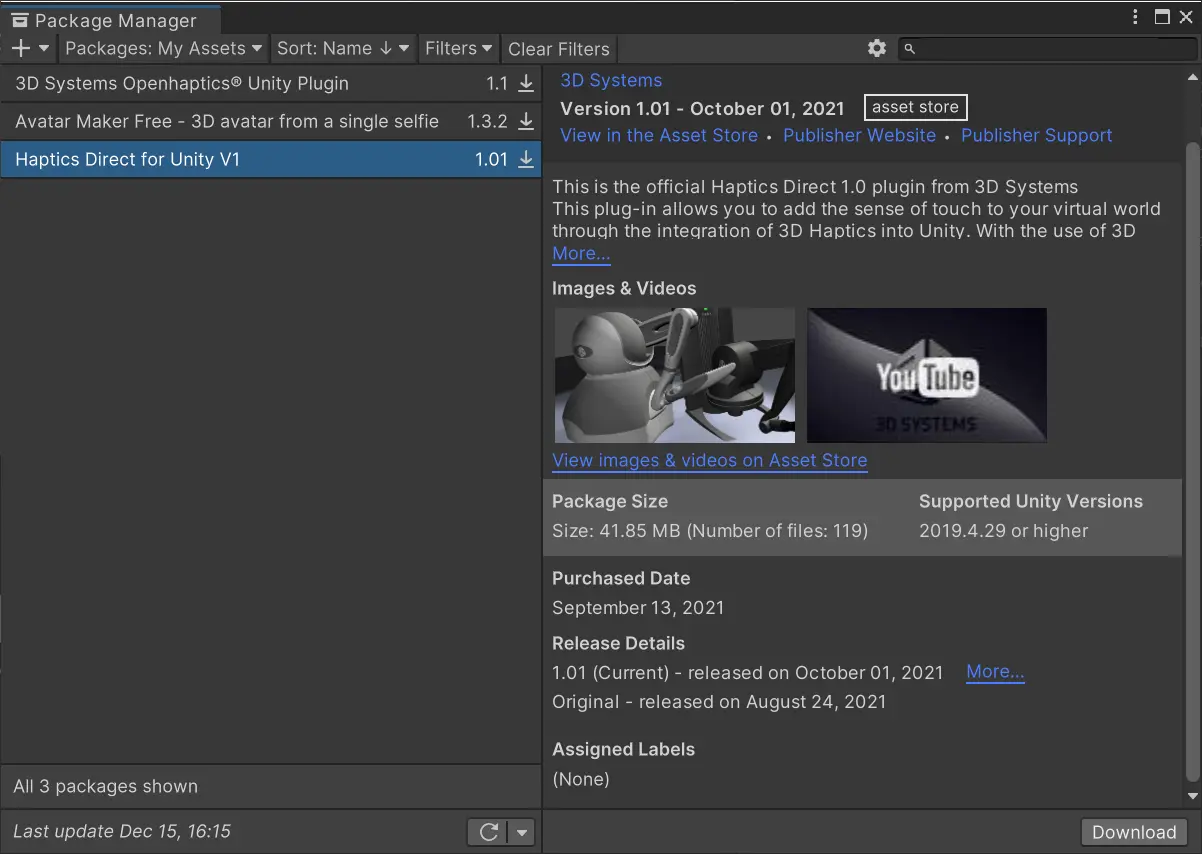Click the '(None)' assigned labels value
1202x854 pixels.
(581, 779)
